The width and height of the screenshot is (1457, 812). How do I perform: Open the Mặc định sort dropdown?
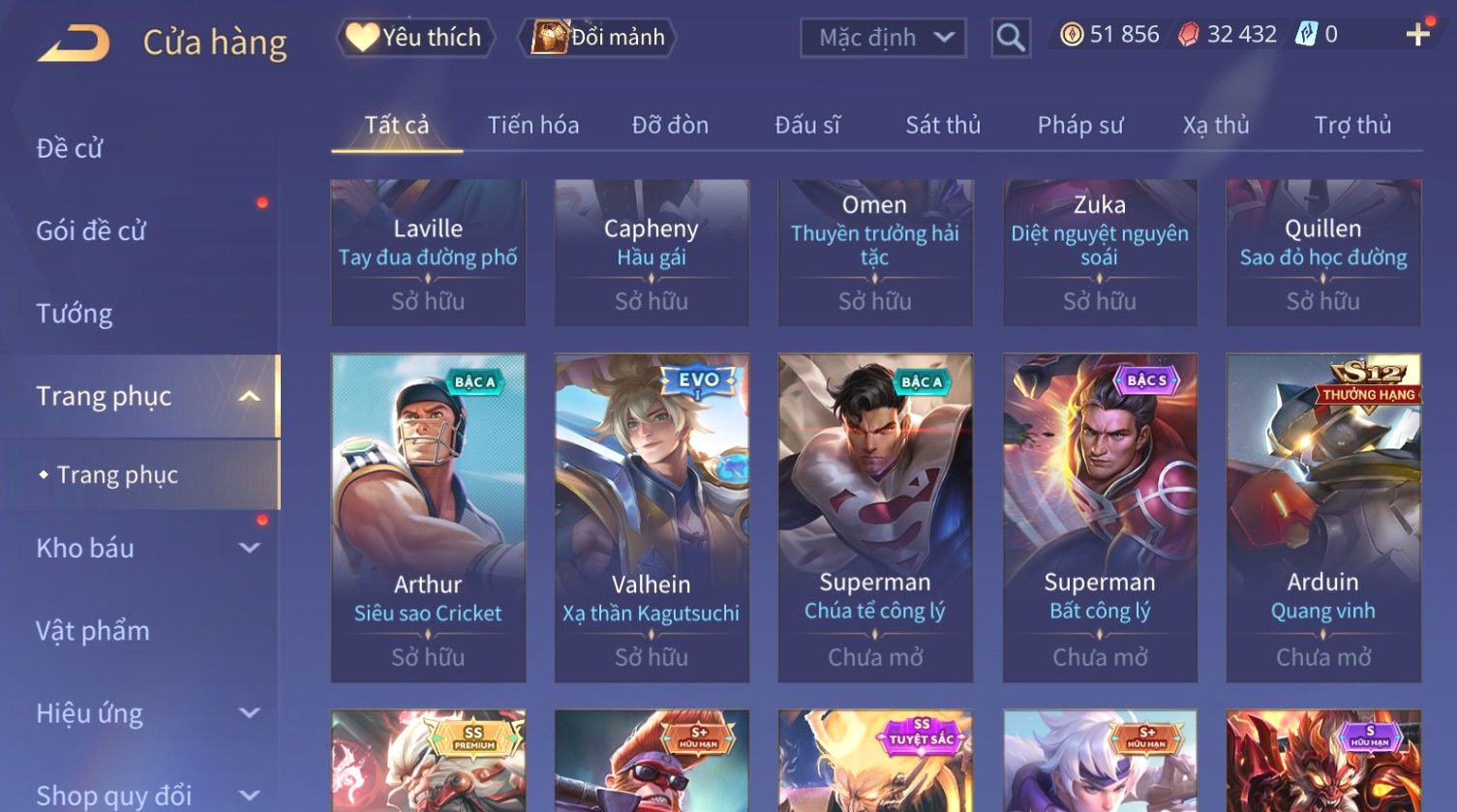pyautogui.click(x=883, y=38)
